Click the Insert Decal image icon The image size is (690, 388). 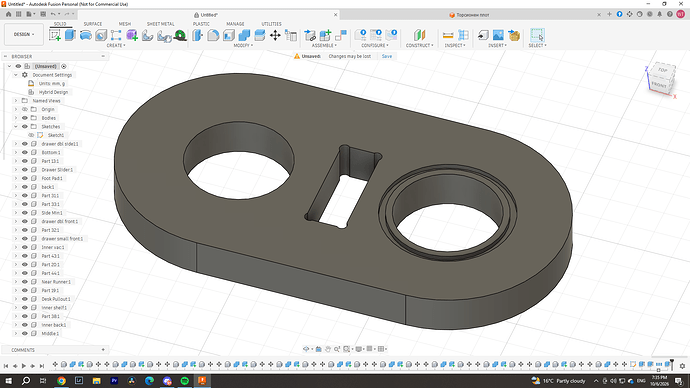click(x=498, y=35)
